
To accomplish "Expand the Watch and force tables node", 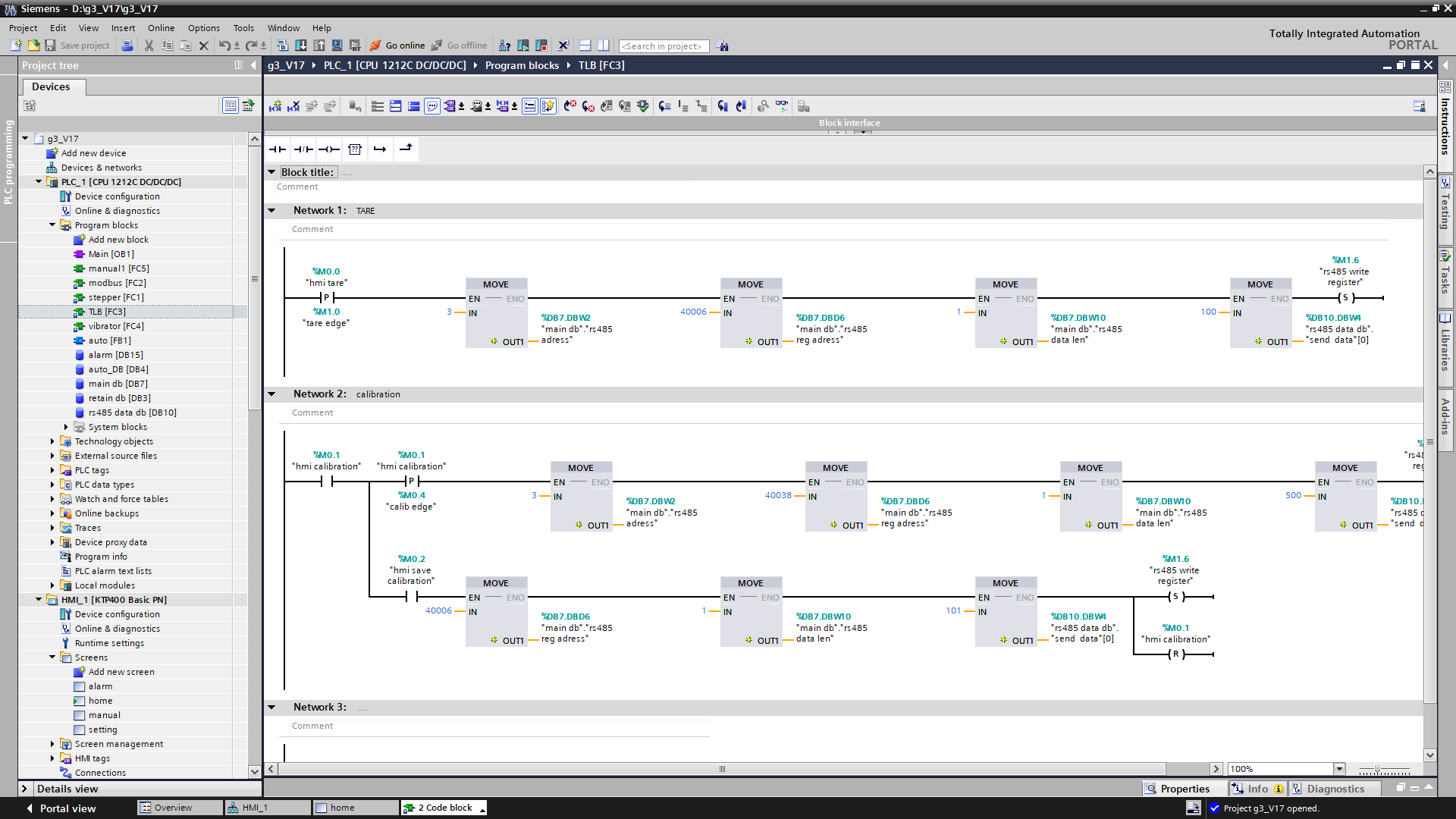I will point(52,499).
